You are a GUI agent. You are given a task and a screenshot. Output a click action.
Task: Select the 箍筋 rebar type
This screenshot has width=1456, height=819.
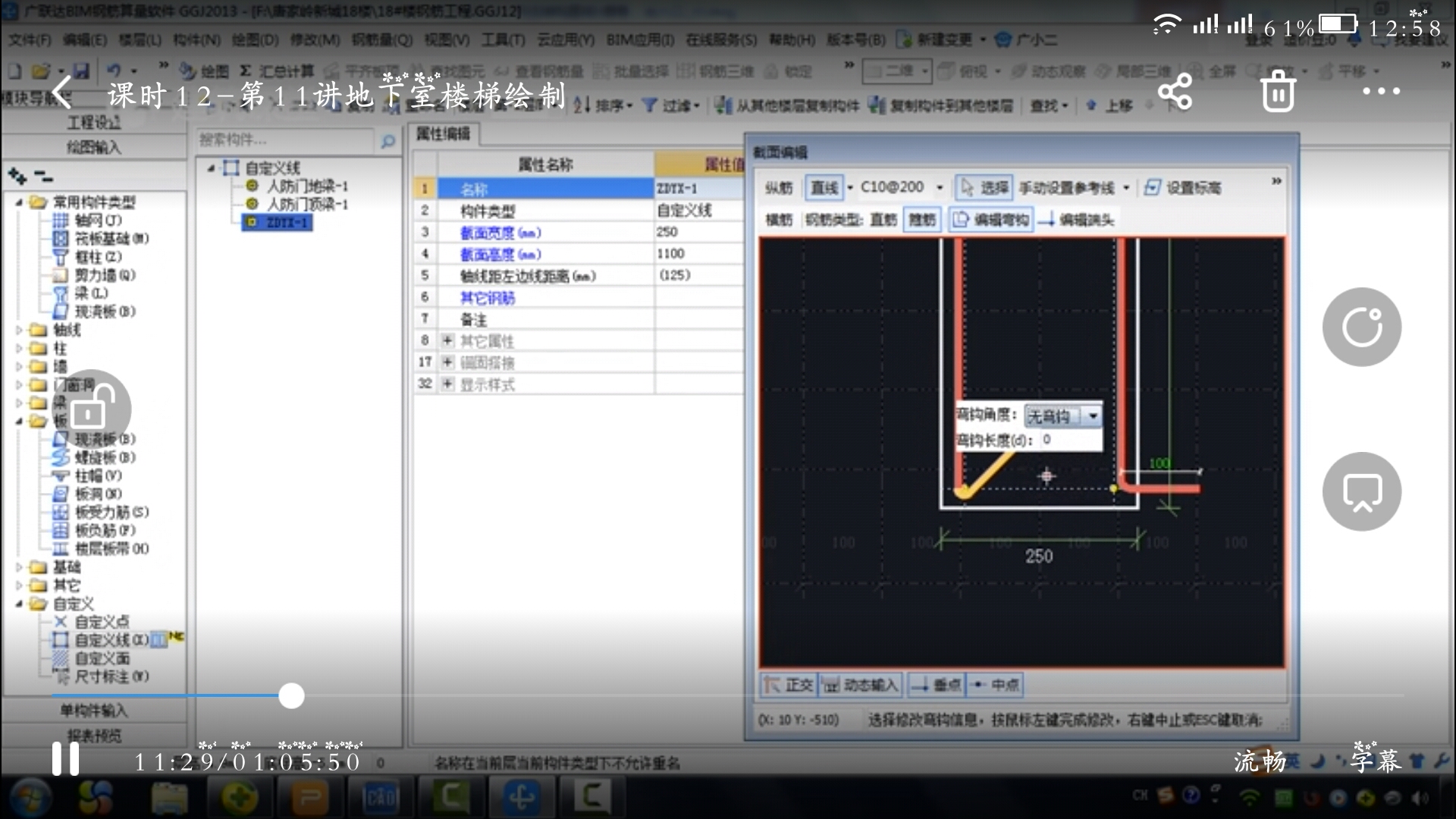[922, 220]
